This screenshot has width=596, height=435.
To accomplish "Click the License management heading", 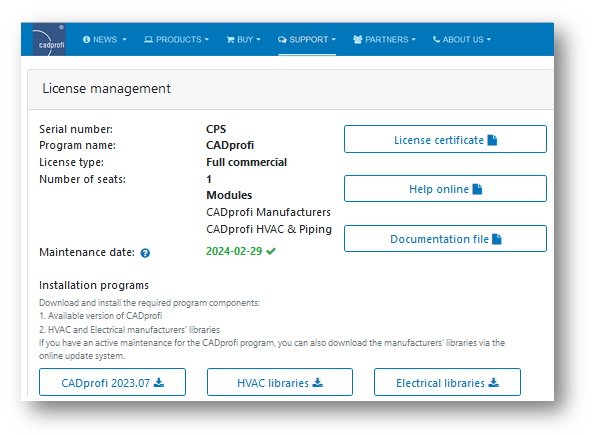I will [x=106, y=89].
